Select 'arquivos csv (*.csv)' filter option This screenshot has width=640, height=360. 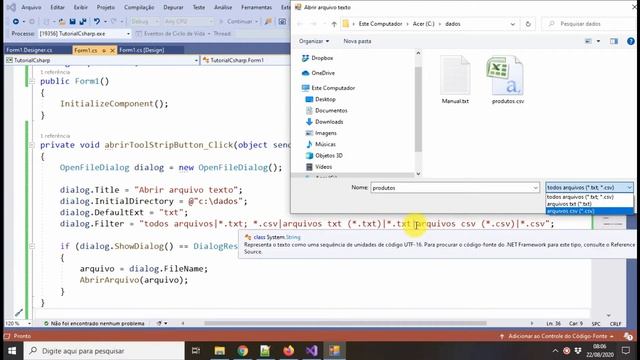tap(589, 211)
